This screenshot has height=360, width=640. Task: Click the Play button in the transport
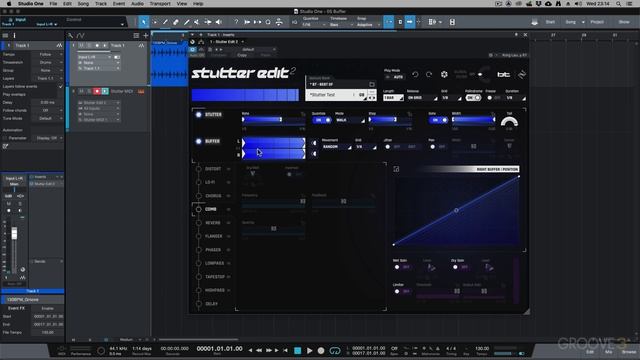tap(309, 351)
